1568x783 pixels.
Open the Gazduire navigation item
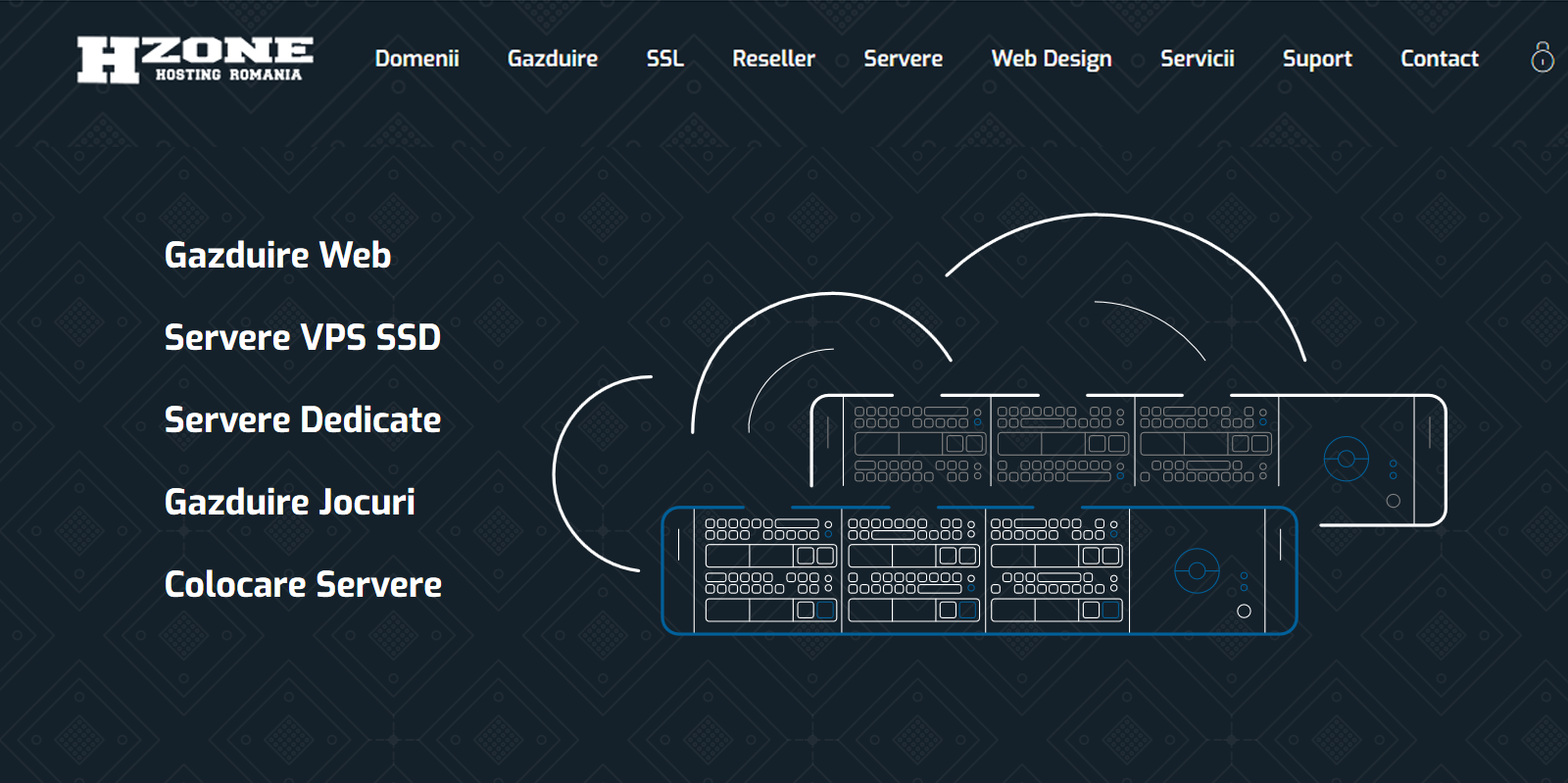(x=552, y=59)
